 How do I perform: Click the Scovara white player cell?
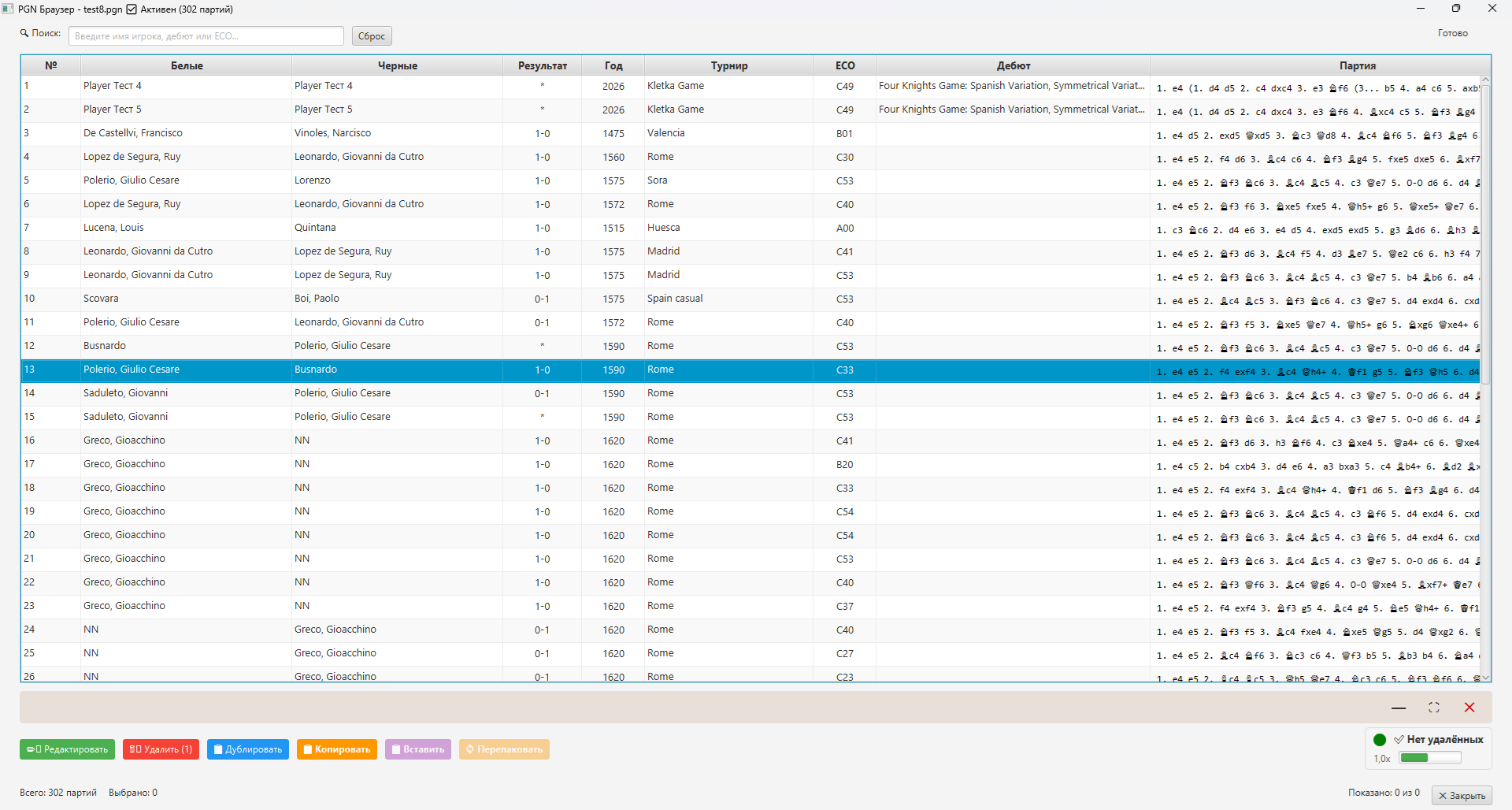point(186,299)
